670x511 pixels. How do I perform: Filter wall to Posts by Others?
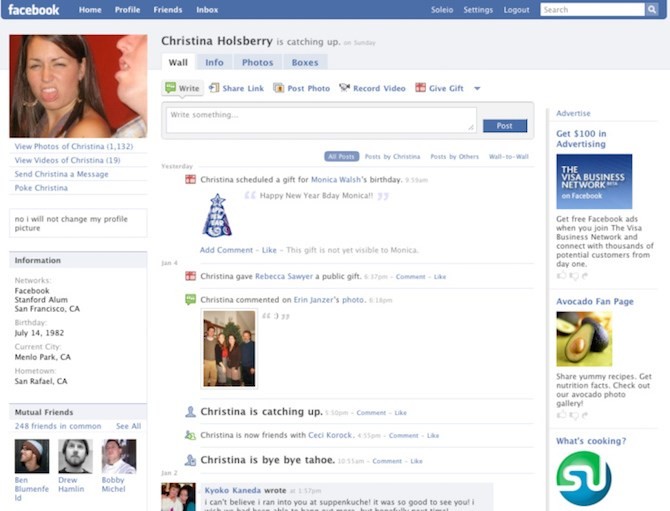point(455,156)
